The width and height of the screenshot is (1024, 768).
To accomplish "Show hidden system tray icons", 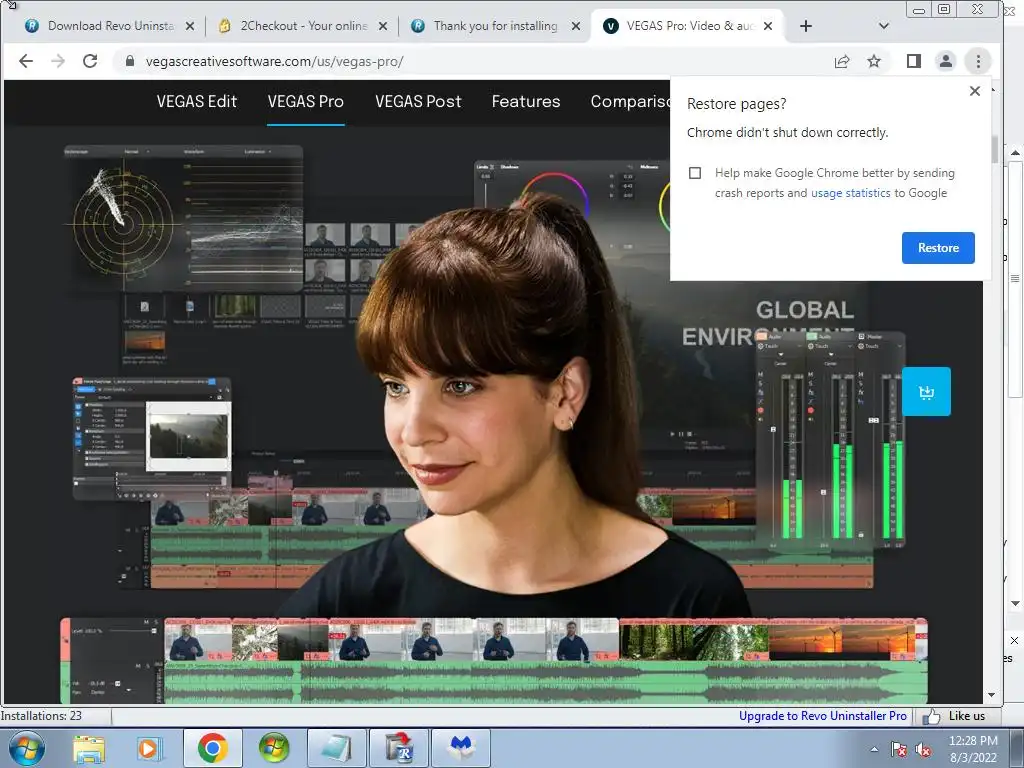I will click(874, 749).
